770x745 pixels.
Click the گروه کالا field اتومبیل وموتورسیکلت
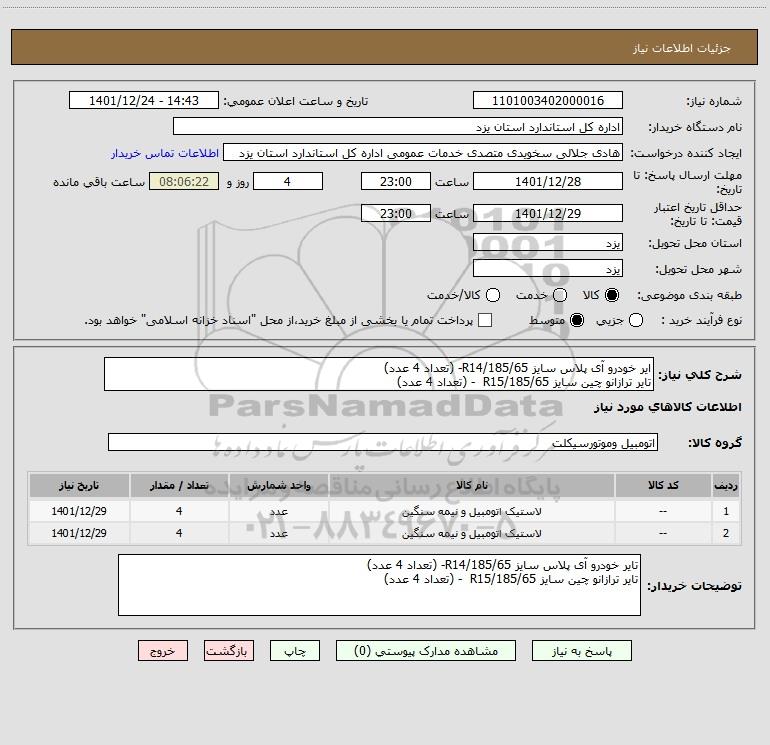[x=383, y=442]
